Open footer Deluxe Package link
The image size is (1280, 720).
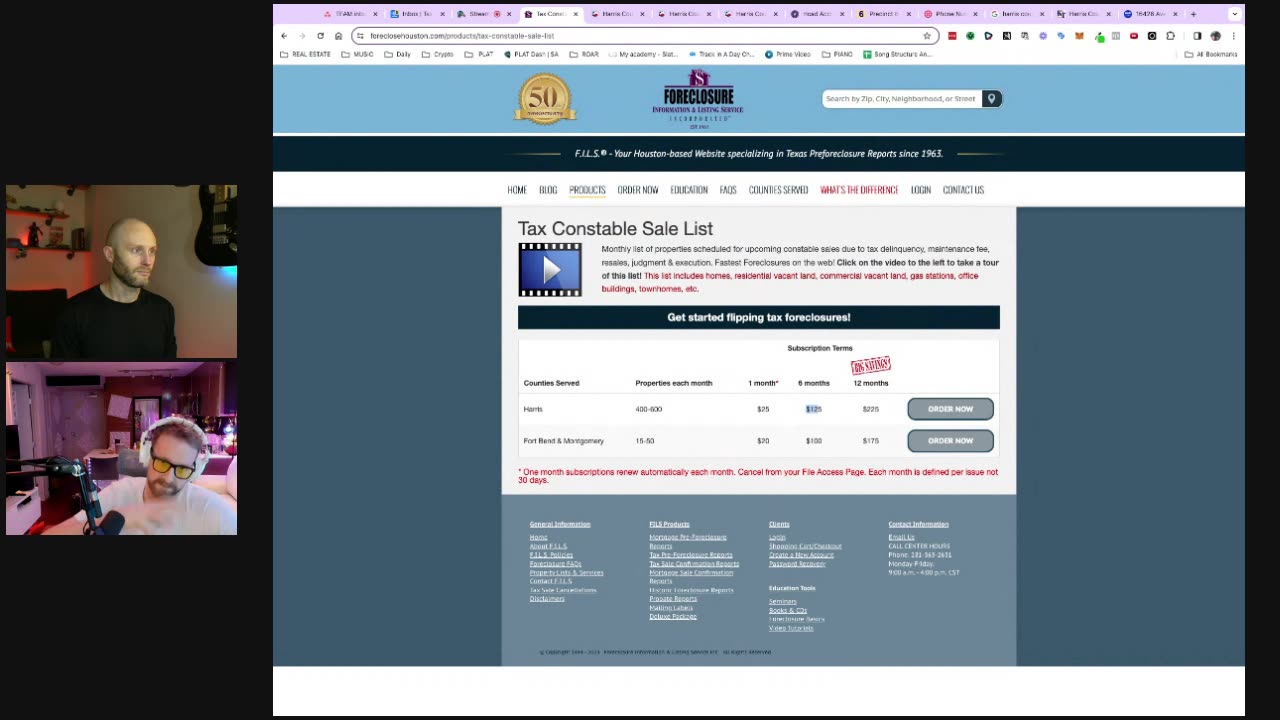pos(673,617)
